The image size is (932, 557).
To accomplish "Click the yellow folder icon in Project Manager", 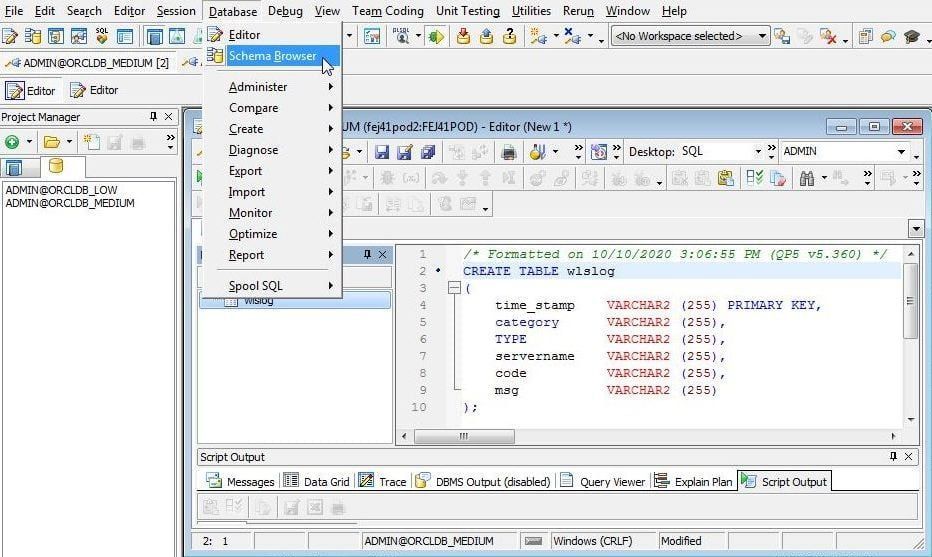I will tap(51, 142).
